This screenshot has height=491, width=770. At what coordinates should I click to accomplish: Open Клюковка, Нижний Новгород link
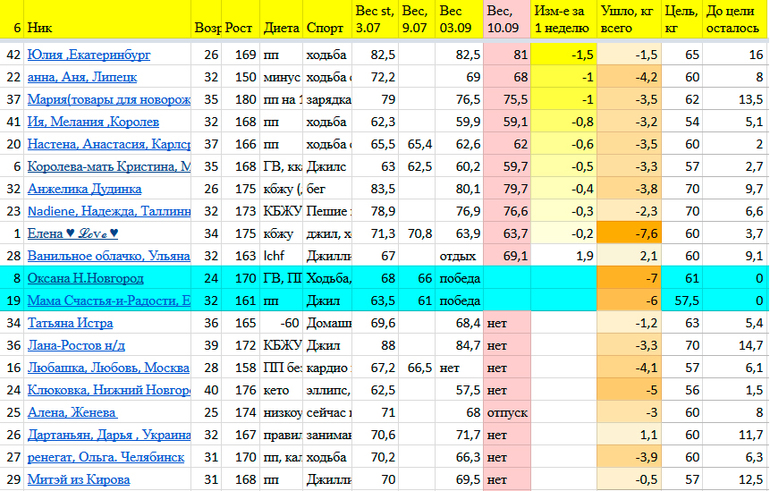[108, 390]
